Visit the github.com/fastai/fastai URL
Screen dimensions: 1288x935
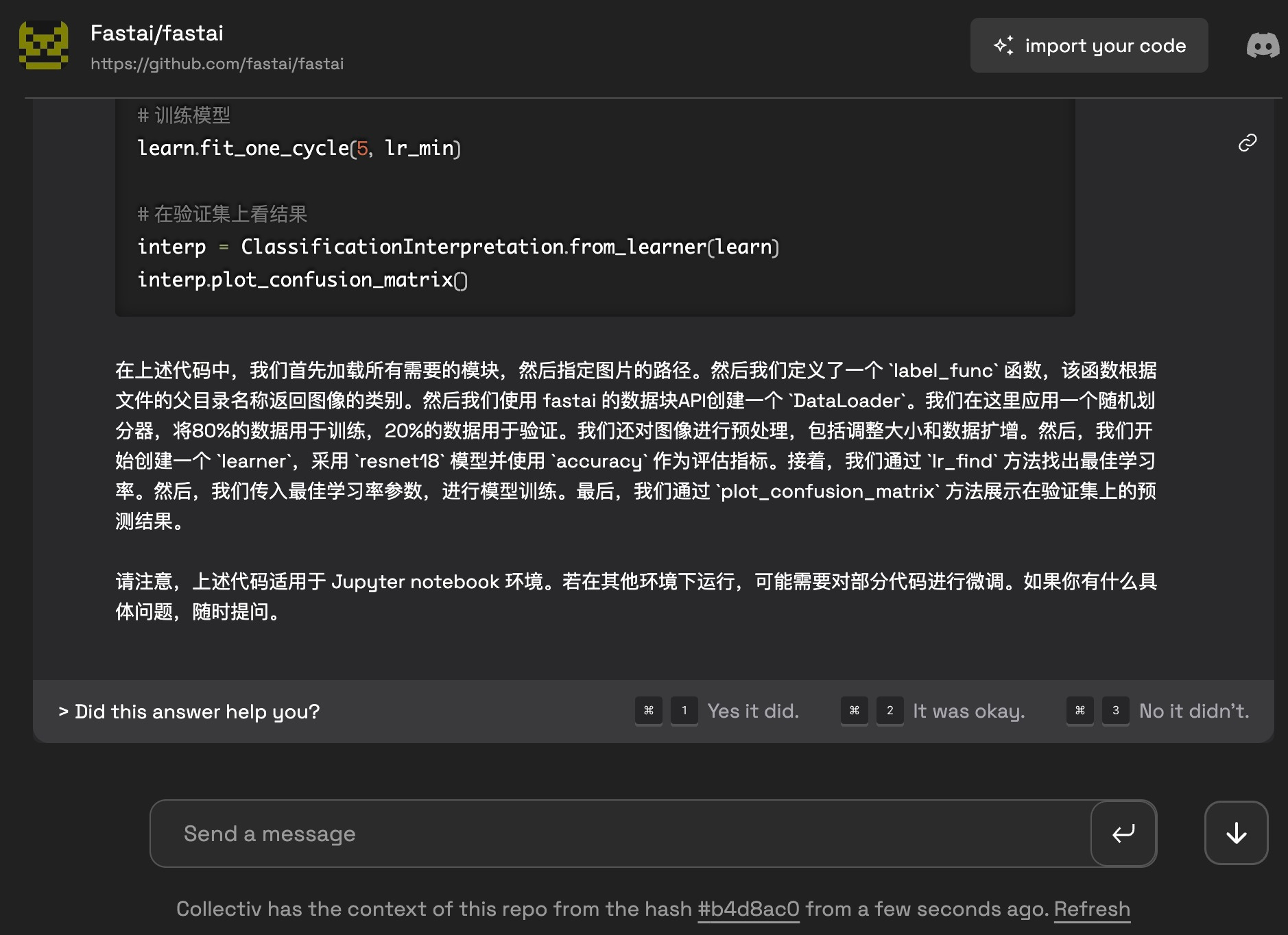click(218, 64)
